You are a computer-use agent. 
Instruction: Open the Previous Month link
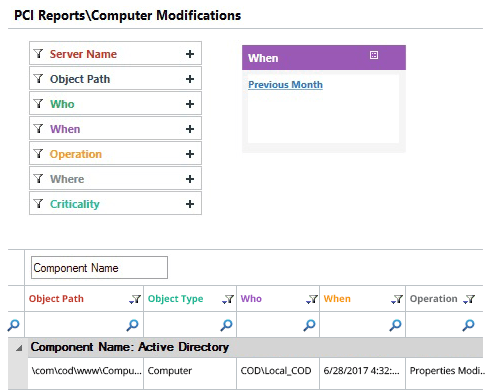click(x=285, y=85)
